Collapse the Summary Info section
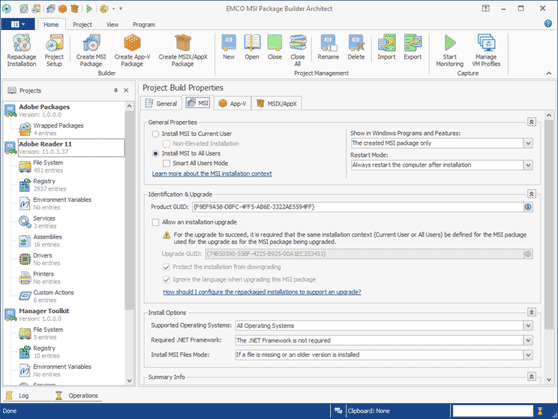The image size is (558, 419). click(531, 377)
